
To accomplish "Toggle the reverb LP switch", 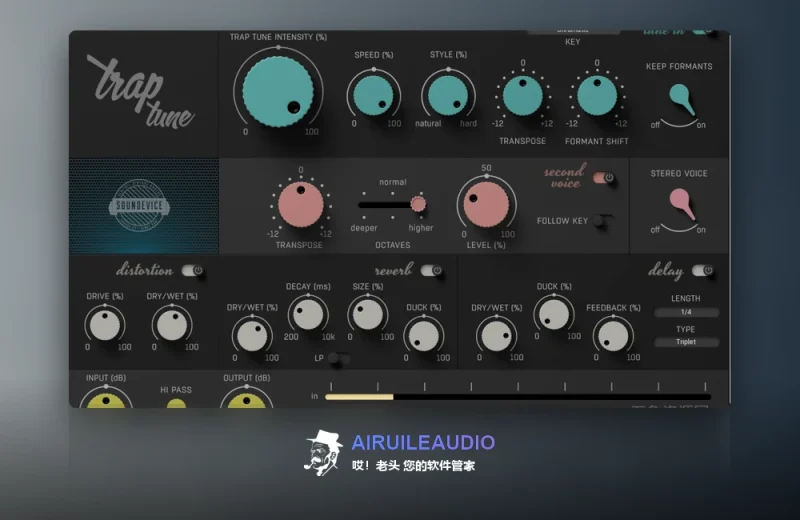I will [x=338, y=358].
